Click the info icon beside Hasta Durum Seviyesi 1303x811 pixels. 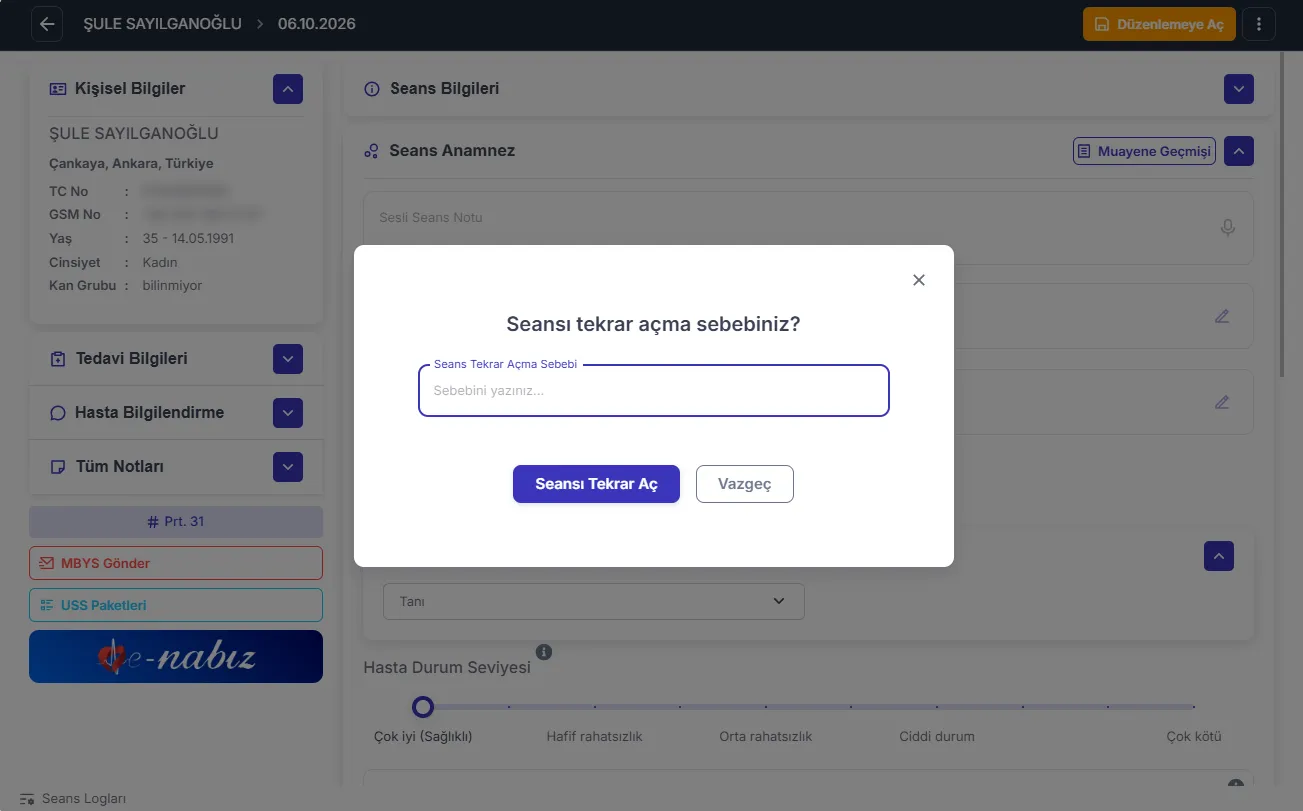(x=544, y=652)
